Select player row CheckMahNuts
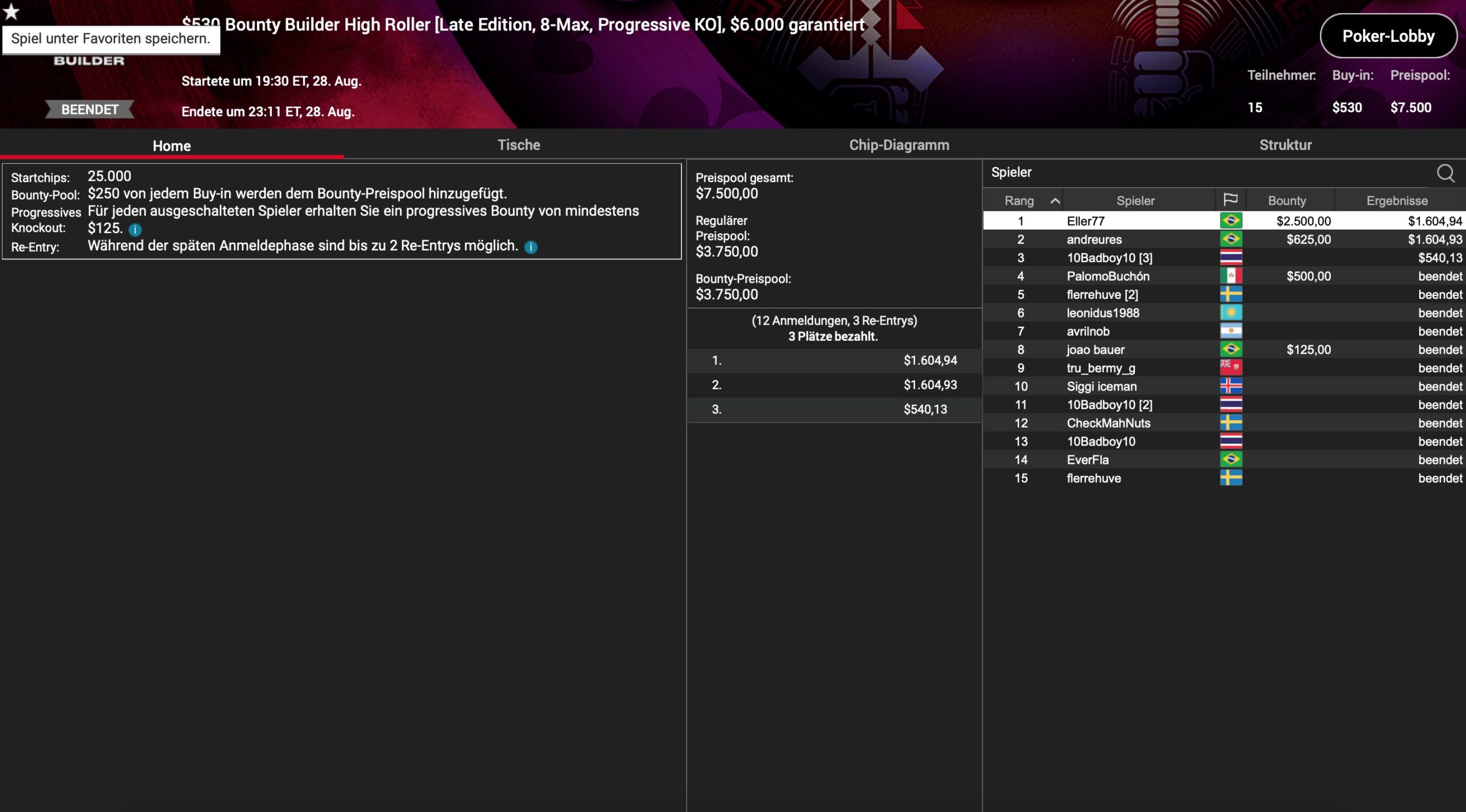1466x812 pixels. click(x=1108, y=423)
